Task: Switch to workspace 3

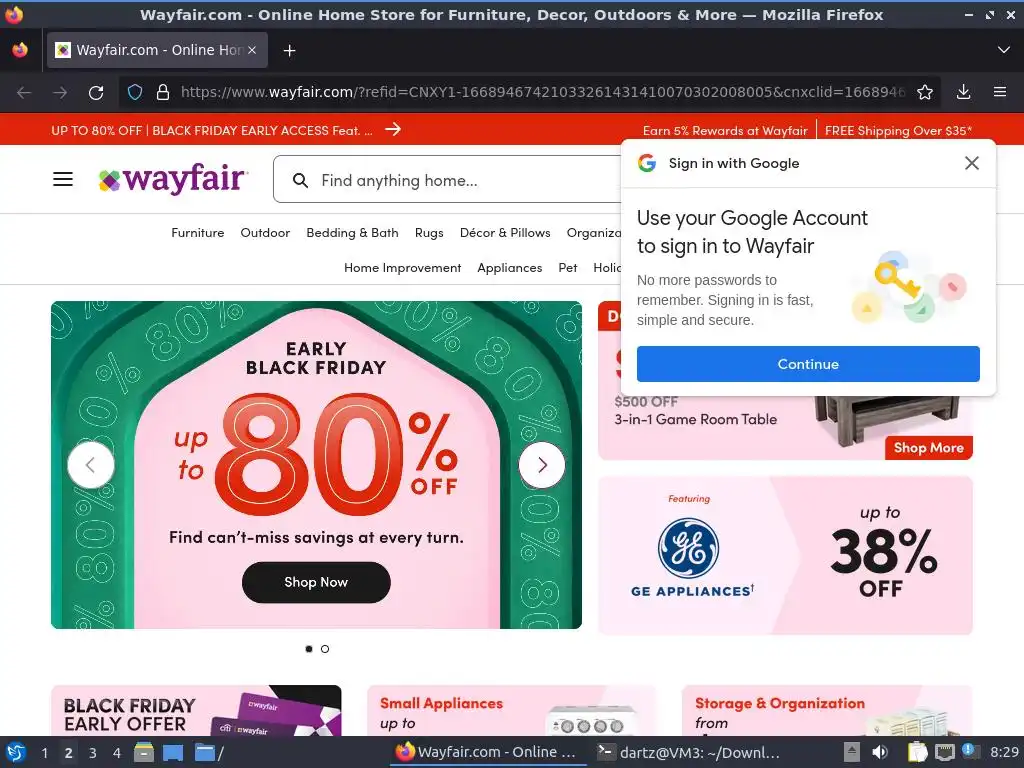Action: (93, 753)
